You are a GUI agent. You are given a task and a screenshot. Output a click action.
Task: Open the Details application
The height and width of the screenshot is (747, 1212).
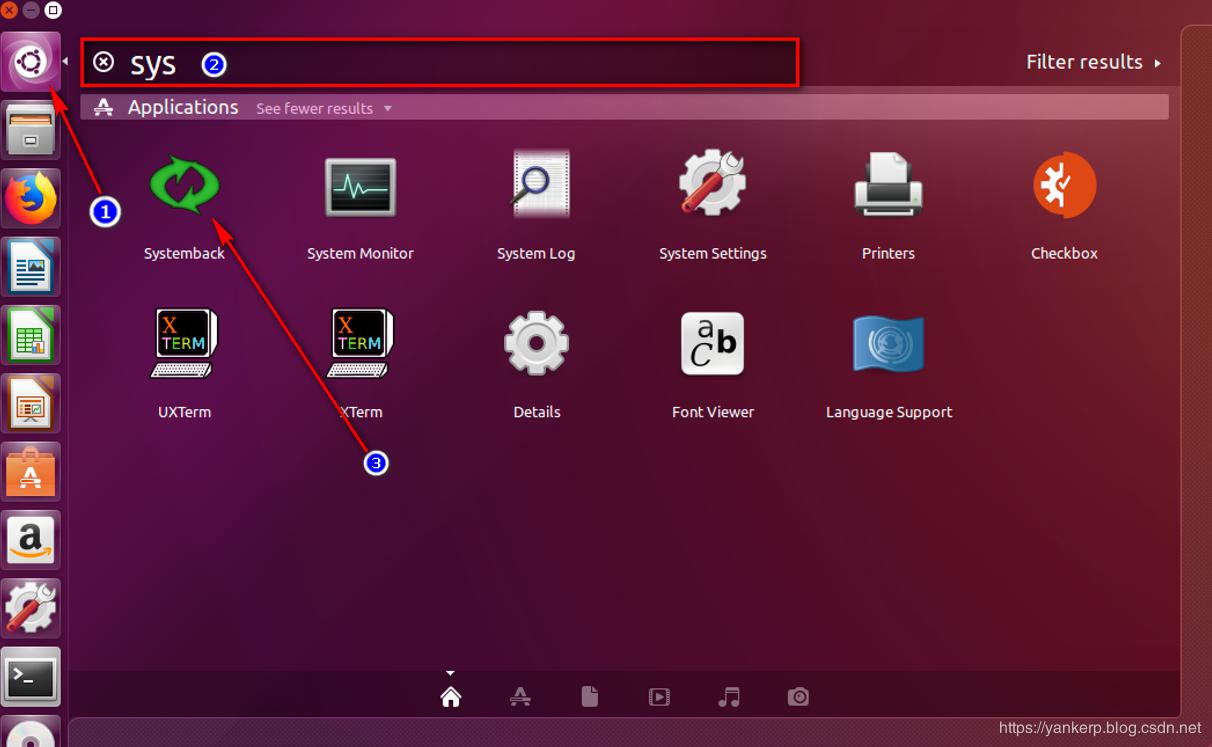click(537, 343)
